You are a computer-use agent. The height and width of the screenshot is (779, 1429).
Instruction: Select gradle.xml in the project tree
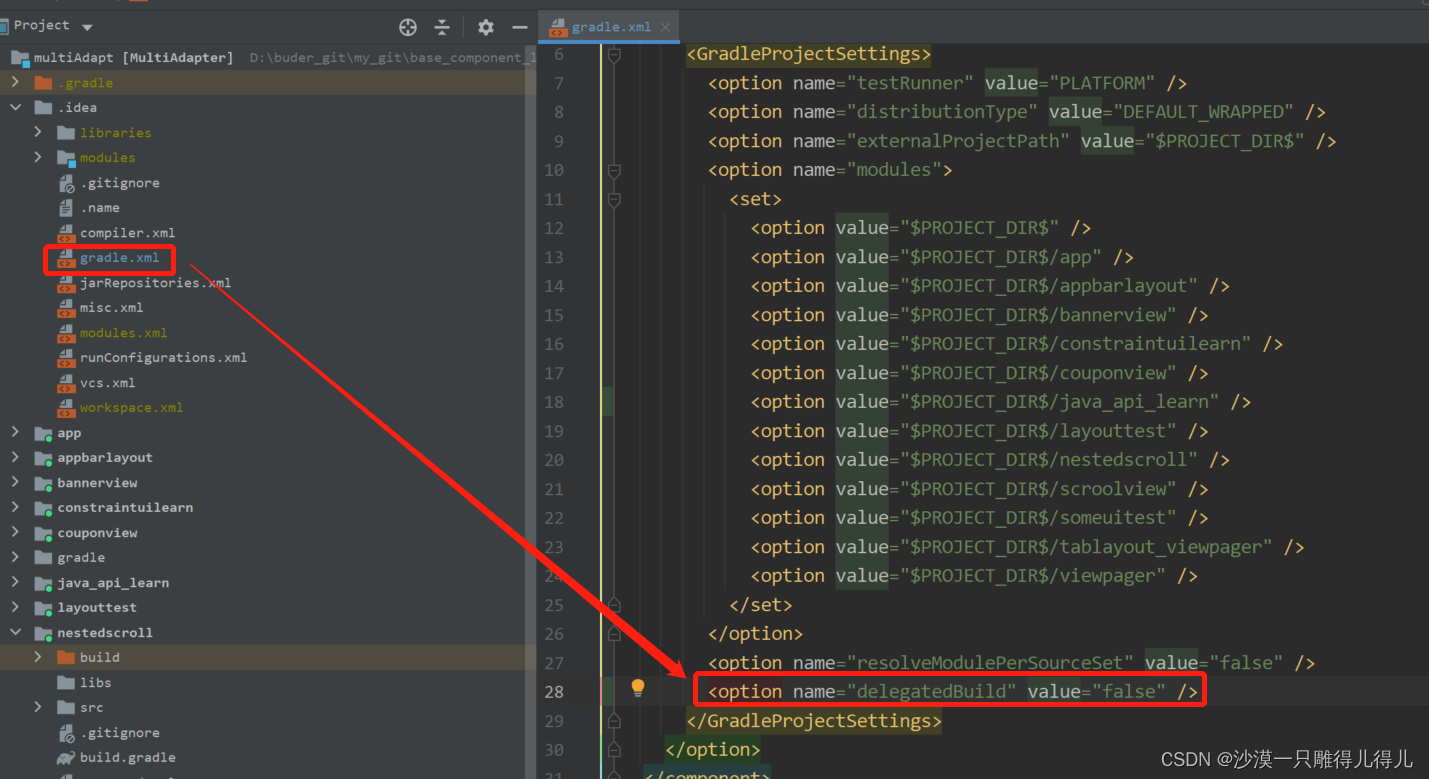119,258
